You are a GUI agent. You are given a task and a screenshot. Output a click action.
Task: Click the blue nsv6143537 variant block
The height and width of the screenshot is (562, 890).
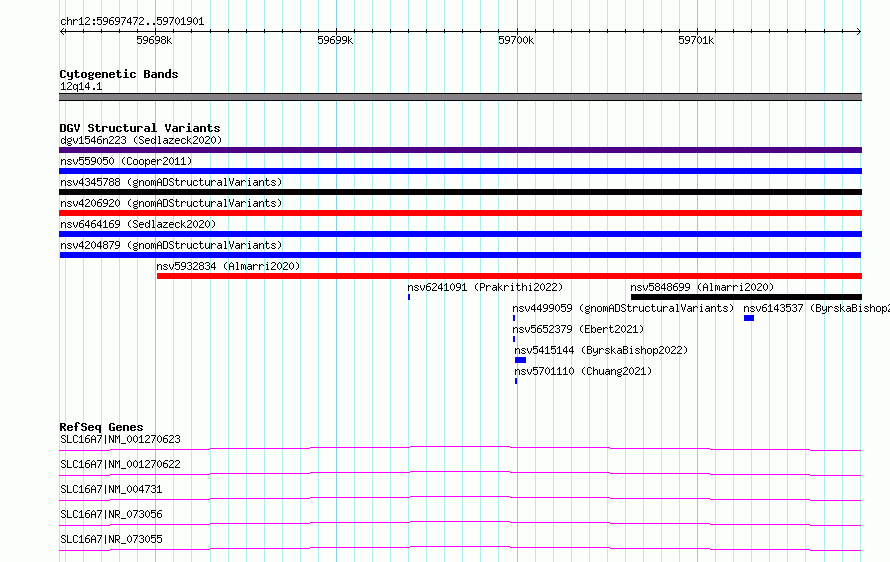(x=749, y=318)
